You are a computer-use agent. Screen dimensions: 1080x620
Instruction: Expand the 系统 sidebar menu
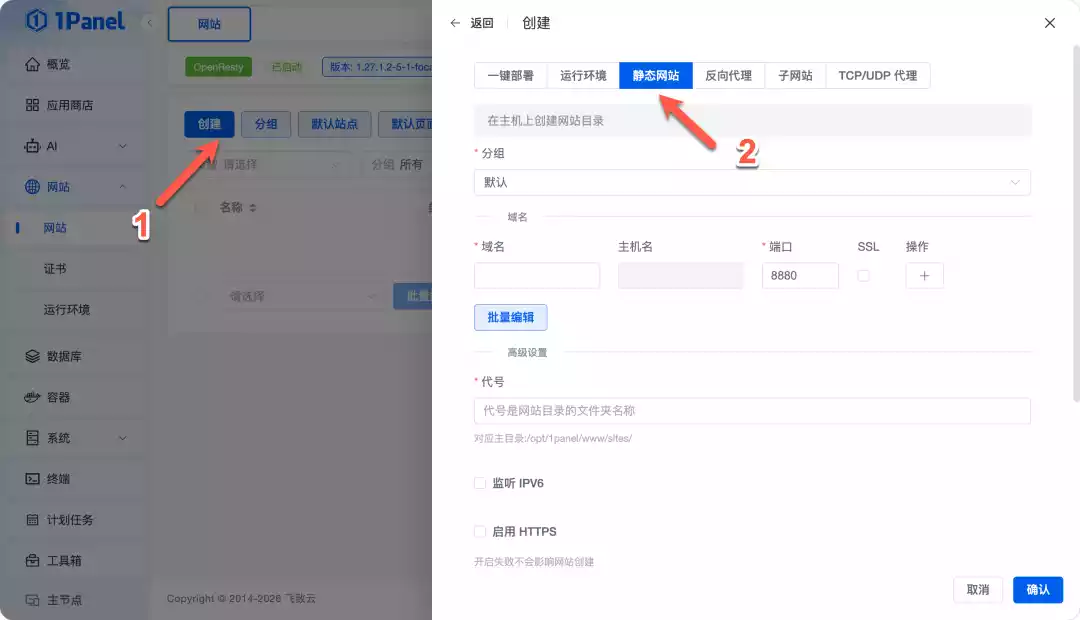58,437
